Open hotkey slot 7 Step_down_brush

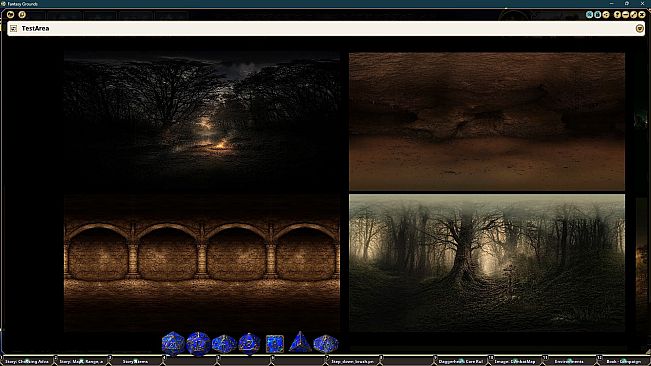(x=352, y=361)
